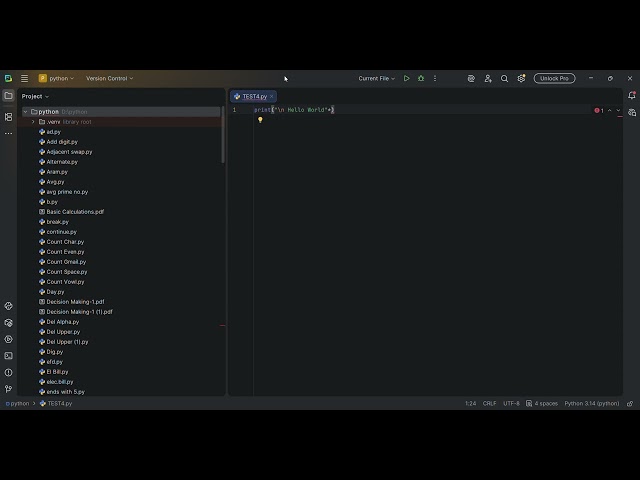
Task: Select Del Upper (1).py file
Action: pos(64,342)
